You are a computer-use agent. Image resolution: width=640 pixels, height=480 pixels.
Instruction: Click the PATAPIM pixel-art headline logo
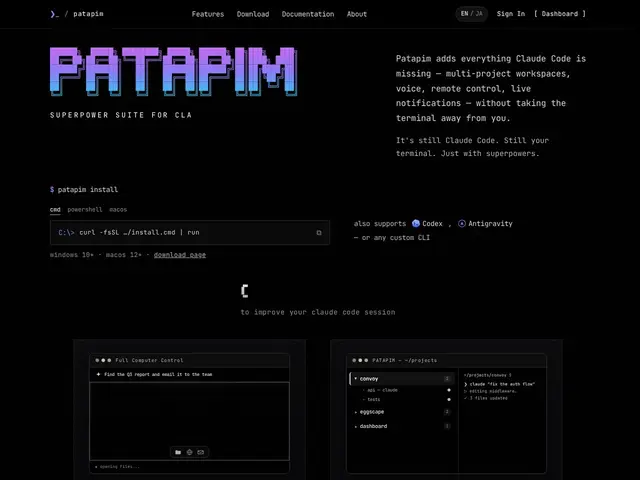(173, 72)
